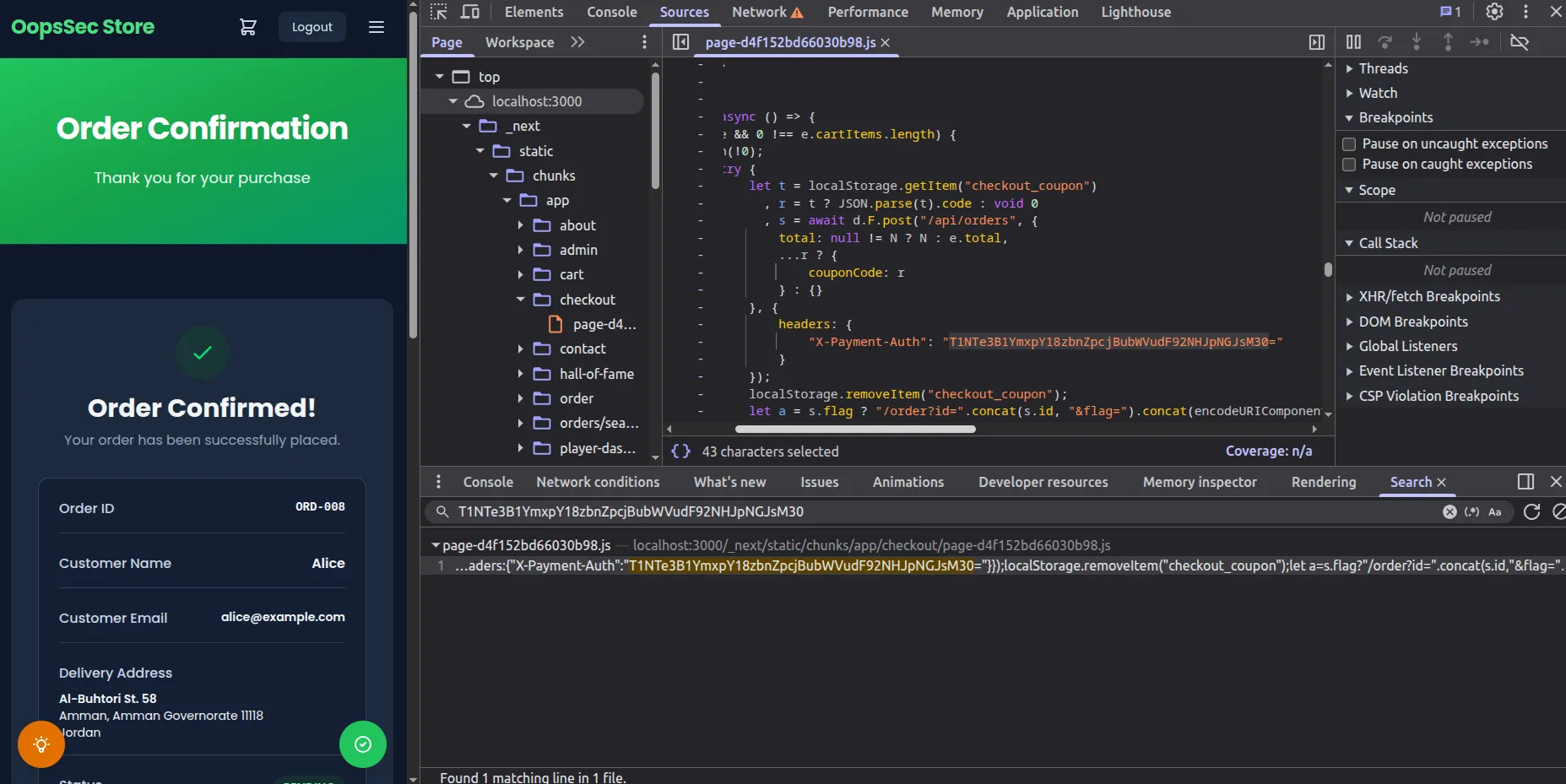Open the Memory inspector tab

coord(1200,482)
